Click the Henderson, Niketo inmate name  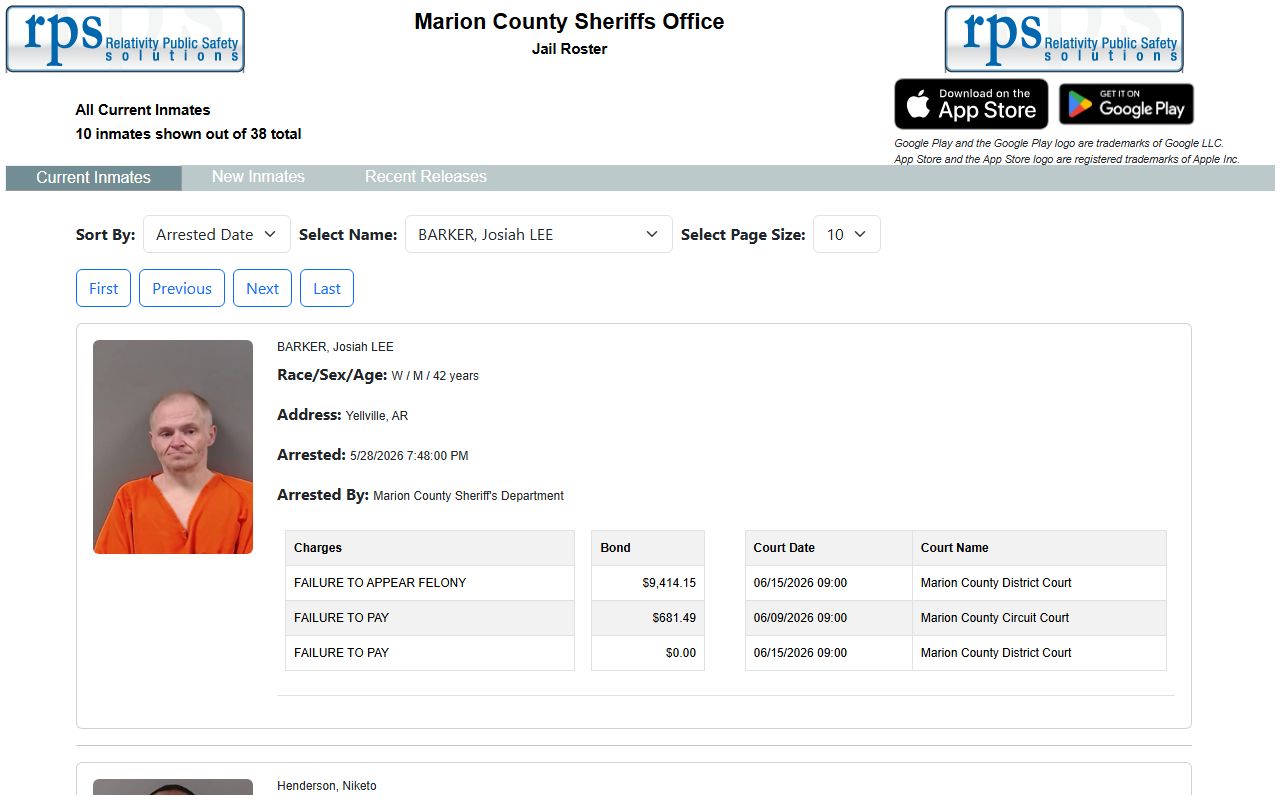327,786
